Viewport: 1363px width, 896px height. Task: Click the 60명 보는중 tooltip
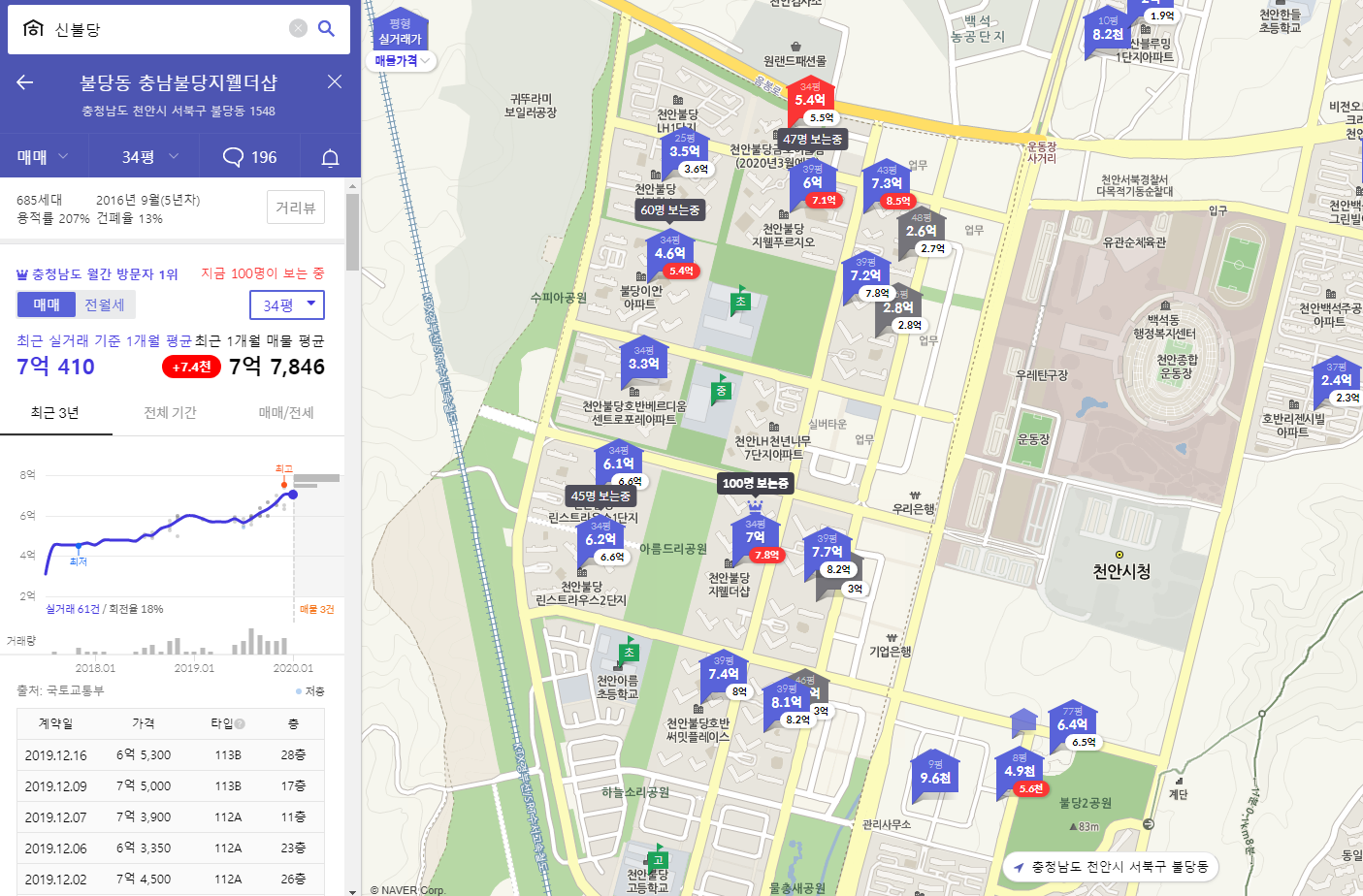click(x=669, y=209)
